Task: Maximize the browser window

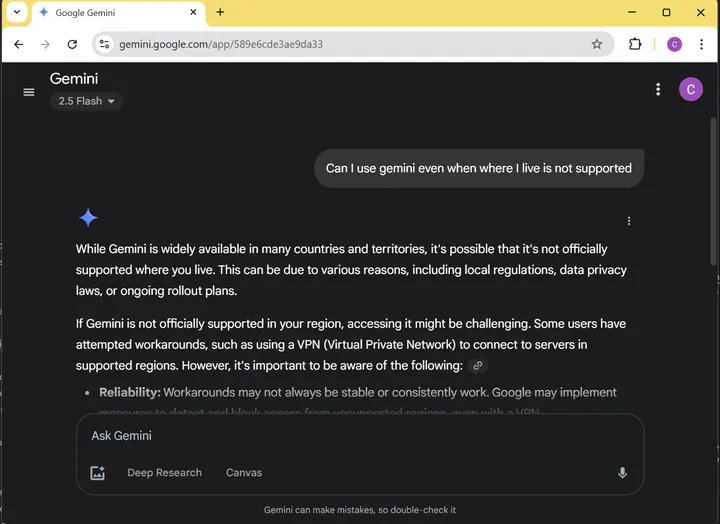Action: [666, 12]
